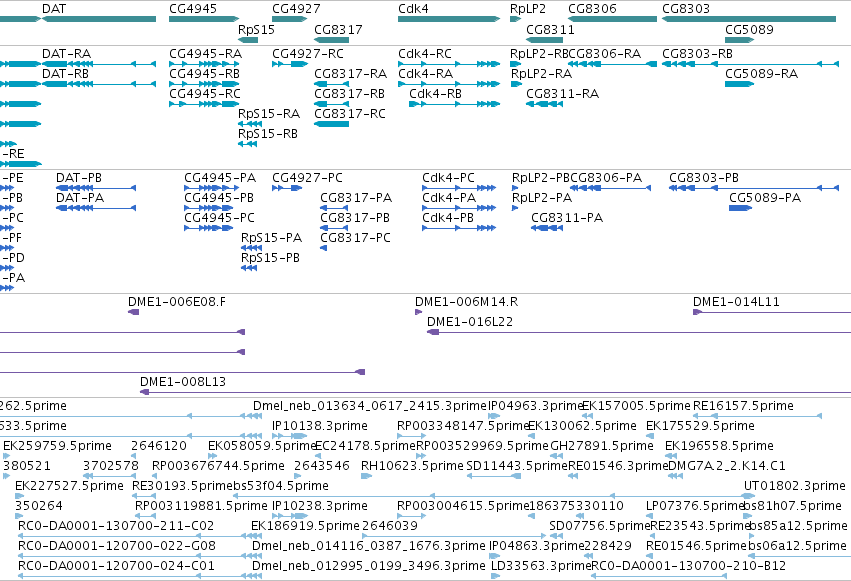This screenshot has height=581, width=851.
Task: Select the EK186919.5prime EST label
Action: click(306, 526)
